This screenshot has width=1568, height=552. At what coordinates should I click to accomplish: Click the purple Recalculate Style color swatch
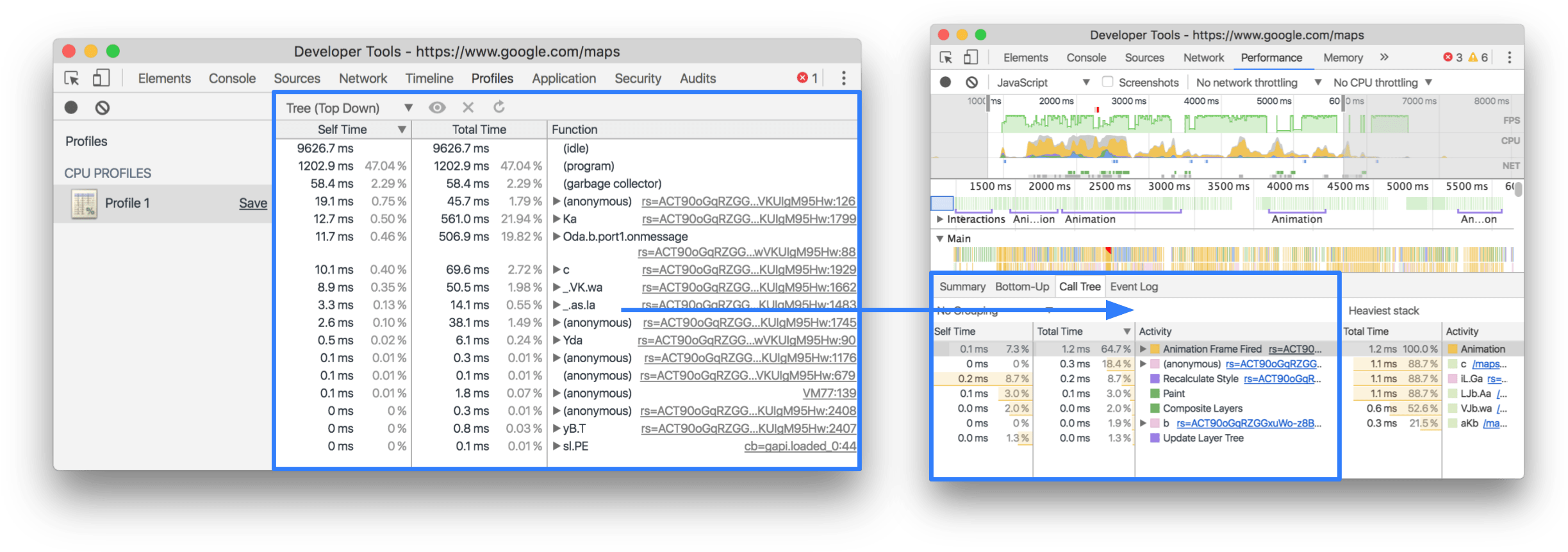[x=1155, y=379]
